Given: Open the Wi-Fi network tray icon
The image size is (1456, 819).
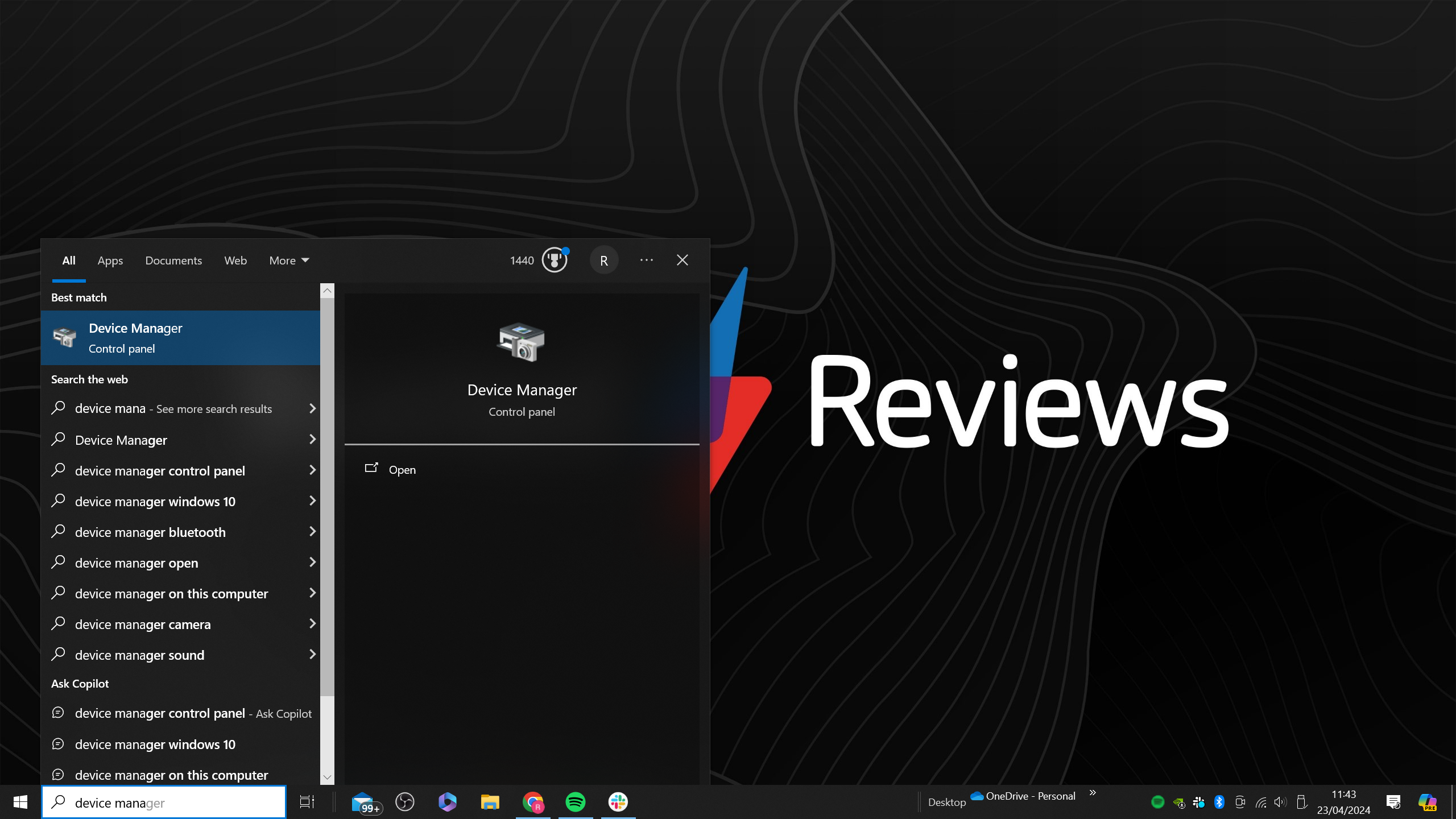Looking at the screenshot, I should [1261, 803].
